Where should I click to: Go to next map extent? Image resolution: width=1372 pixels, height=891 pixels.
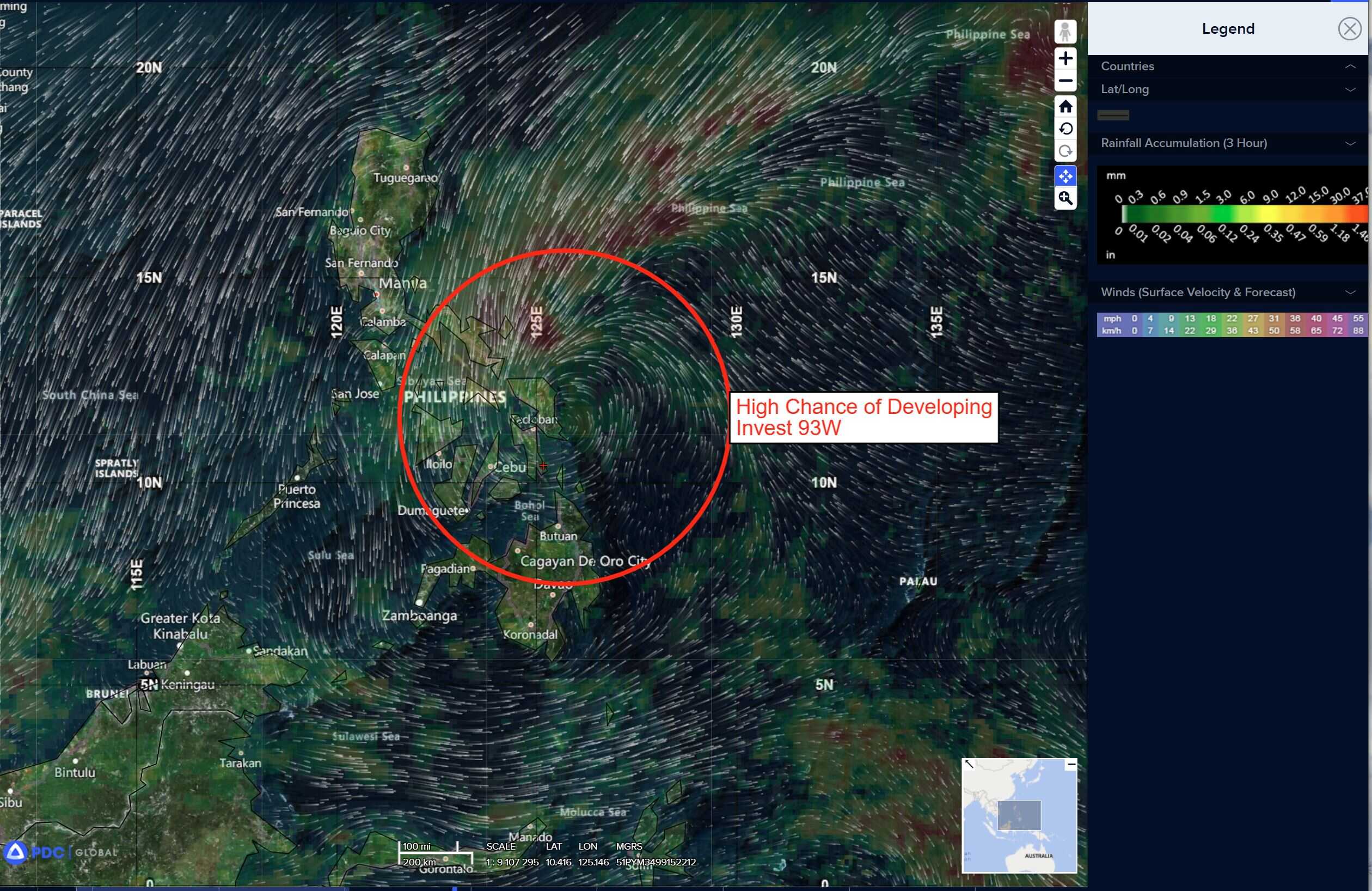pyautogui.click(x=1065, y=151)
